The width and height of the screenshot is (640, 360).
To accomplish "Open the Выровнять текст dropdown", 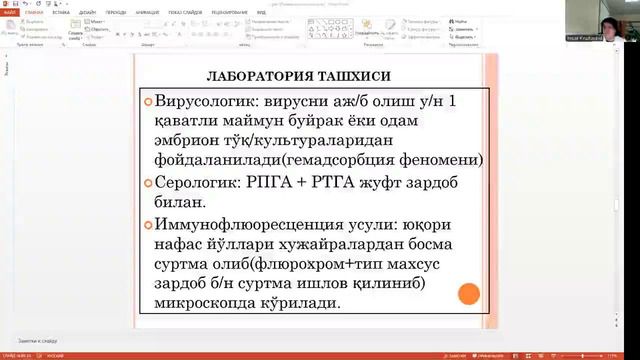I will pos(265,29).
